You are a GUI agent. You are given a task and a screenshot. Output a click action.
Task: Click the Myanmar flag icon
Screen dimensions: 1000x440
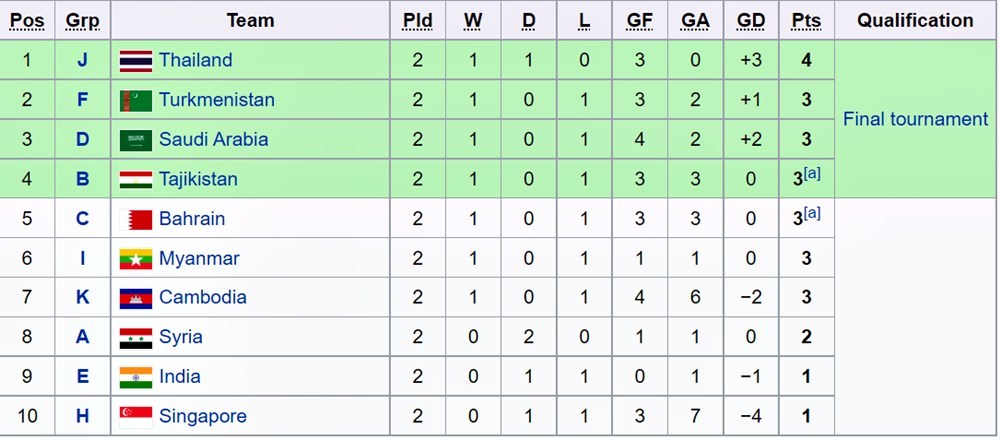coord(135,259)
